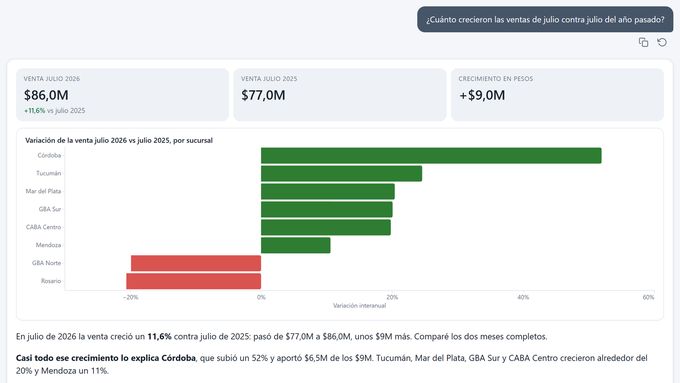Click the 0% tick on the x-axis
The image size is (680, 383).
click(x=261, y=297)
